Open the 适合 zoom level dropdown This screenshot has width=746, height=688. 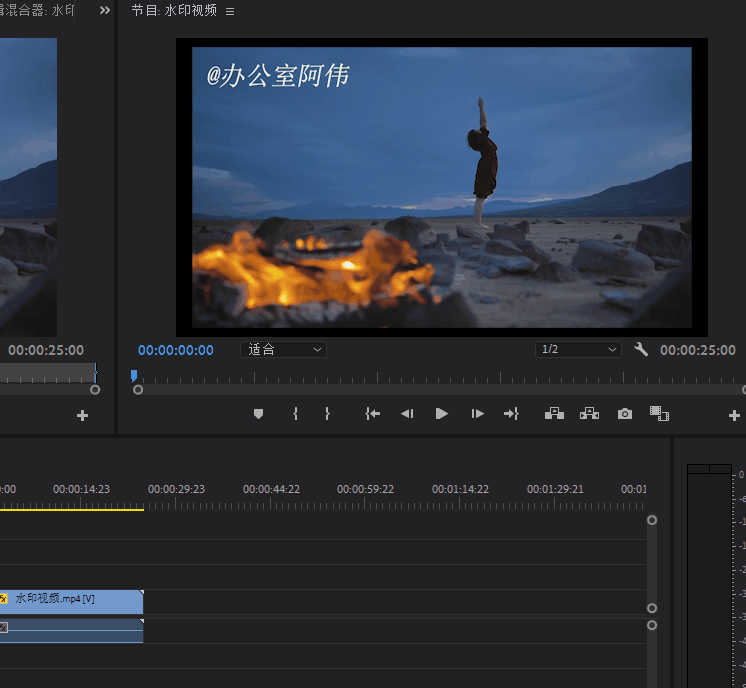284,350
